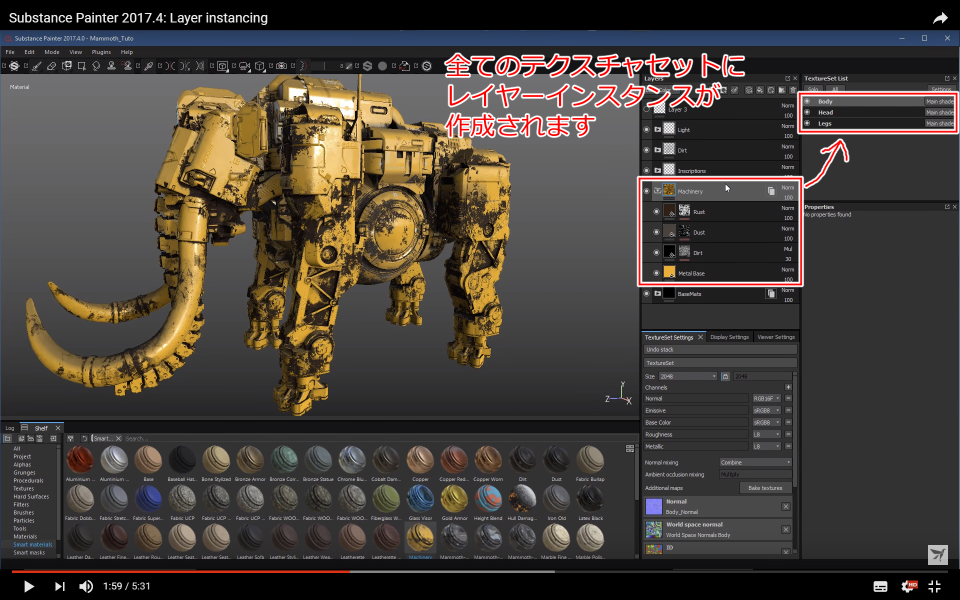Open Metallic channel format dropdown
The image size is (960, 600).
[767, 446]
